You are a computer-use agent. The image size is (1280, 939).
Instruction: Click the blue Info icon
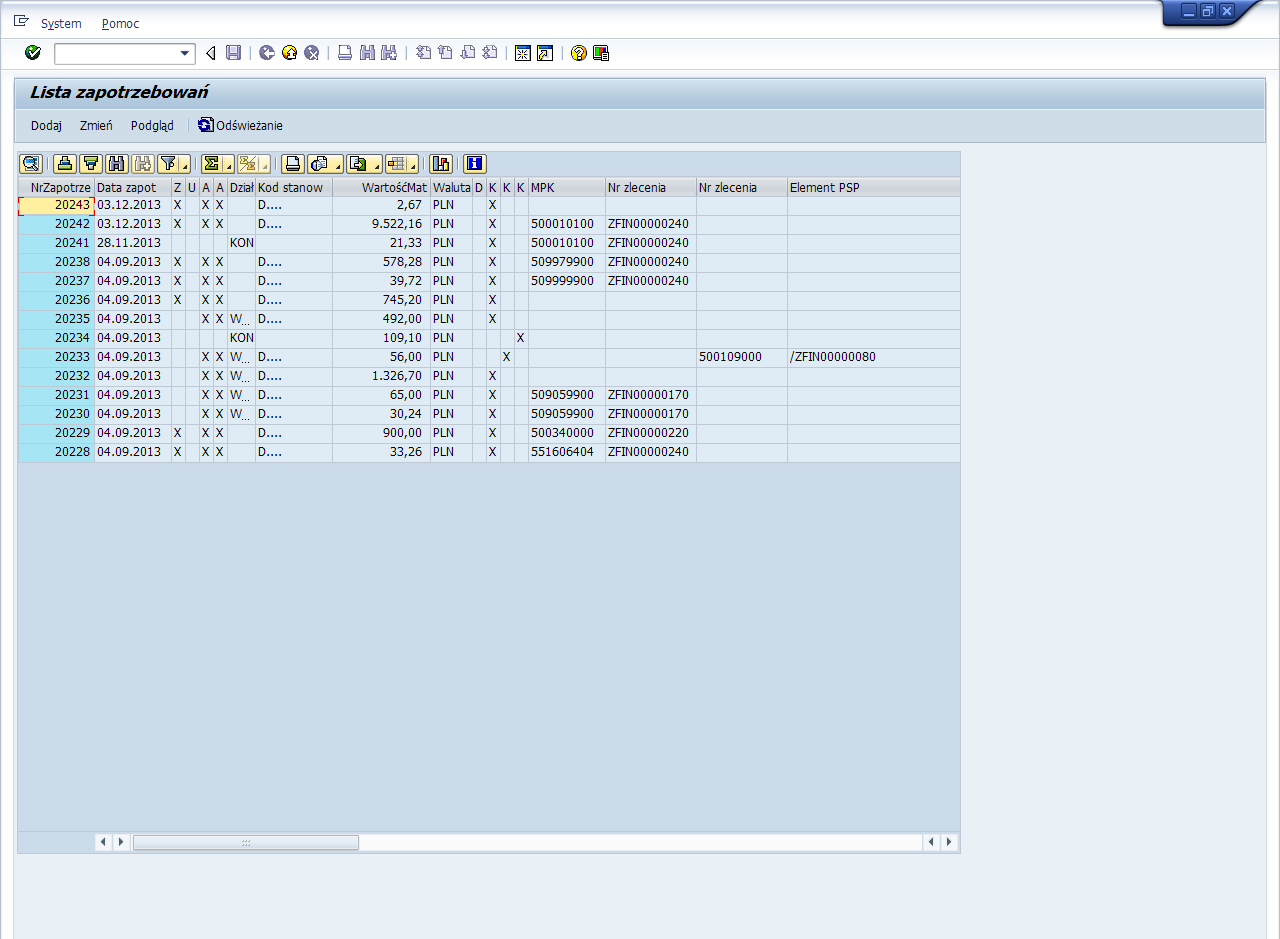475,164
